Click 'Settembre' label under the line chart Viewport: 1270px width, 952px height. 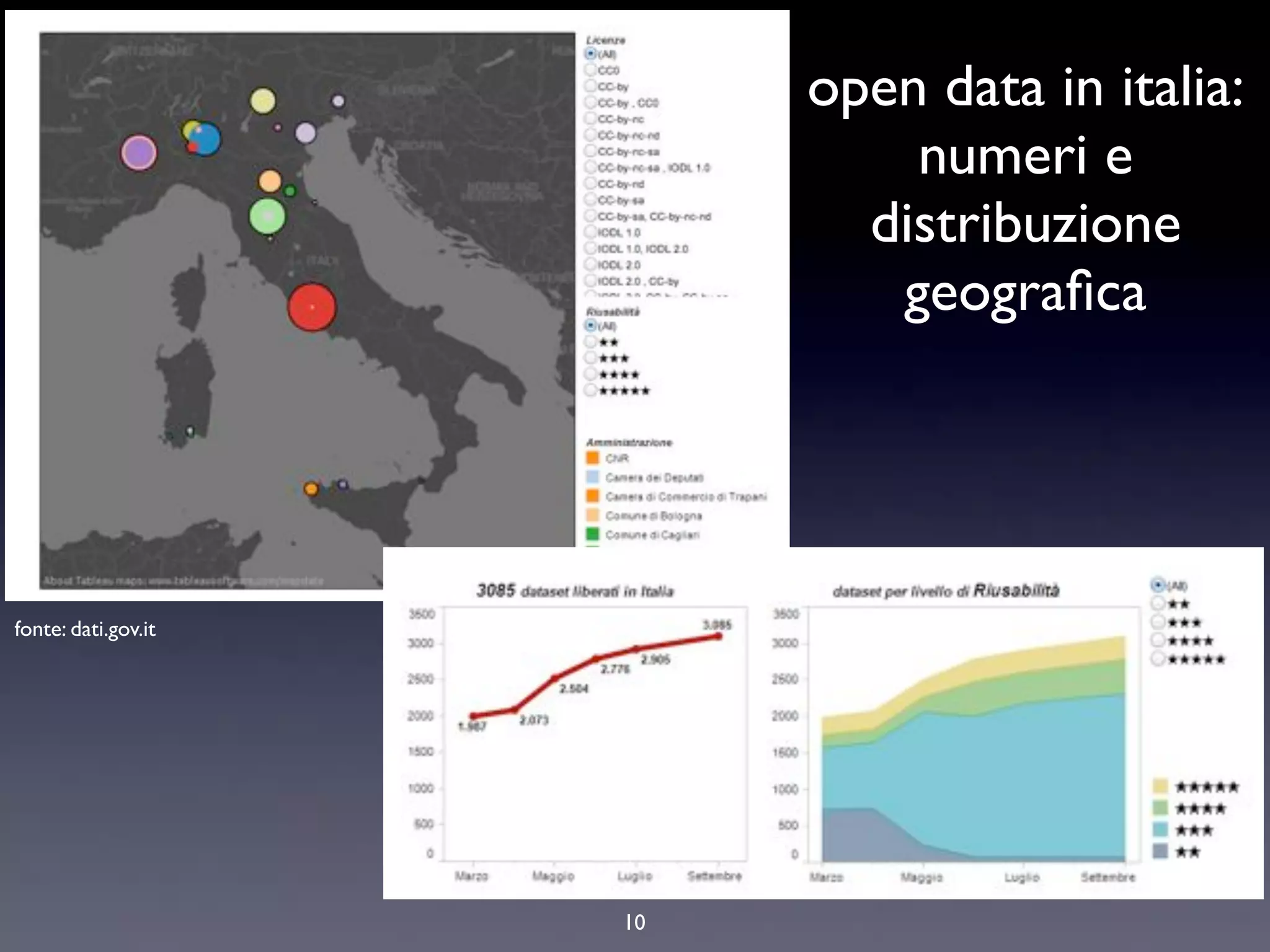coord(714,876)
